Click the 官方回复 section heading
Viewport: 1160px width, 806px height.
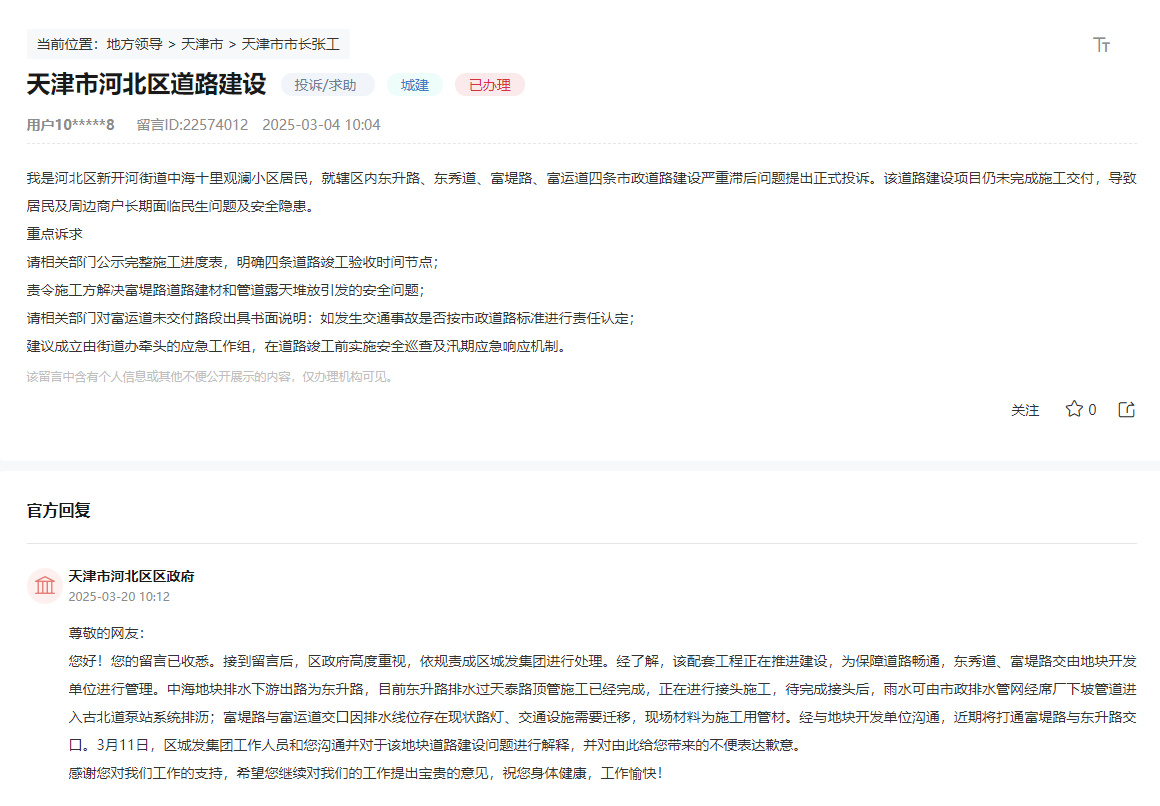click(58, 510)
